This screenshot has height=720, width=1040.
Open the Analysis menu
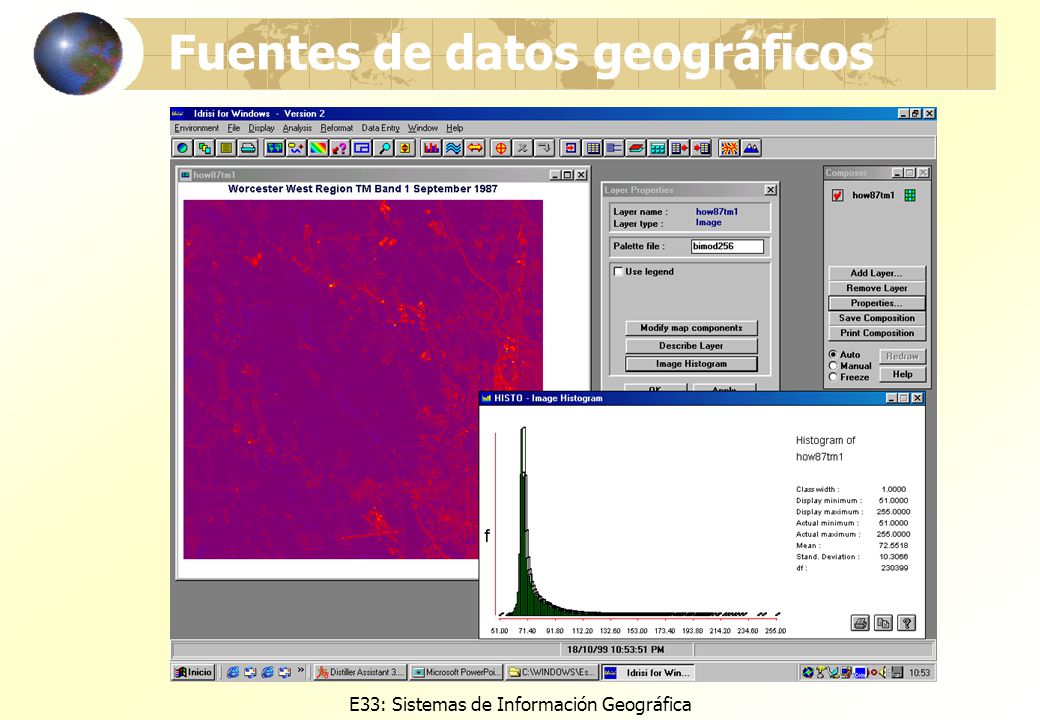coord(297,128)
